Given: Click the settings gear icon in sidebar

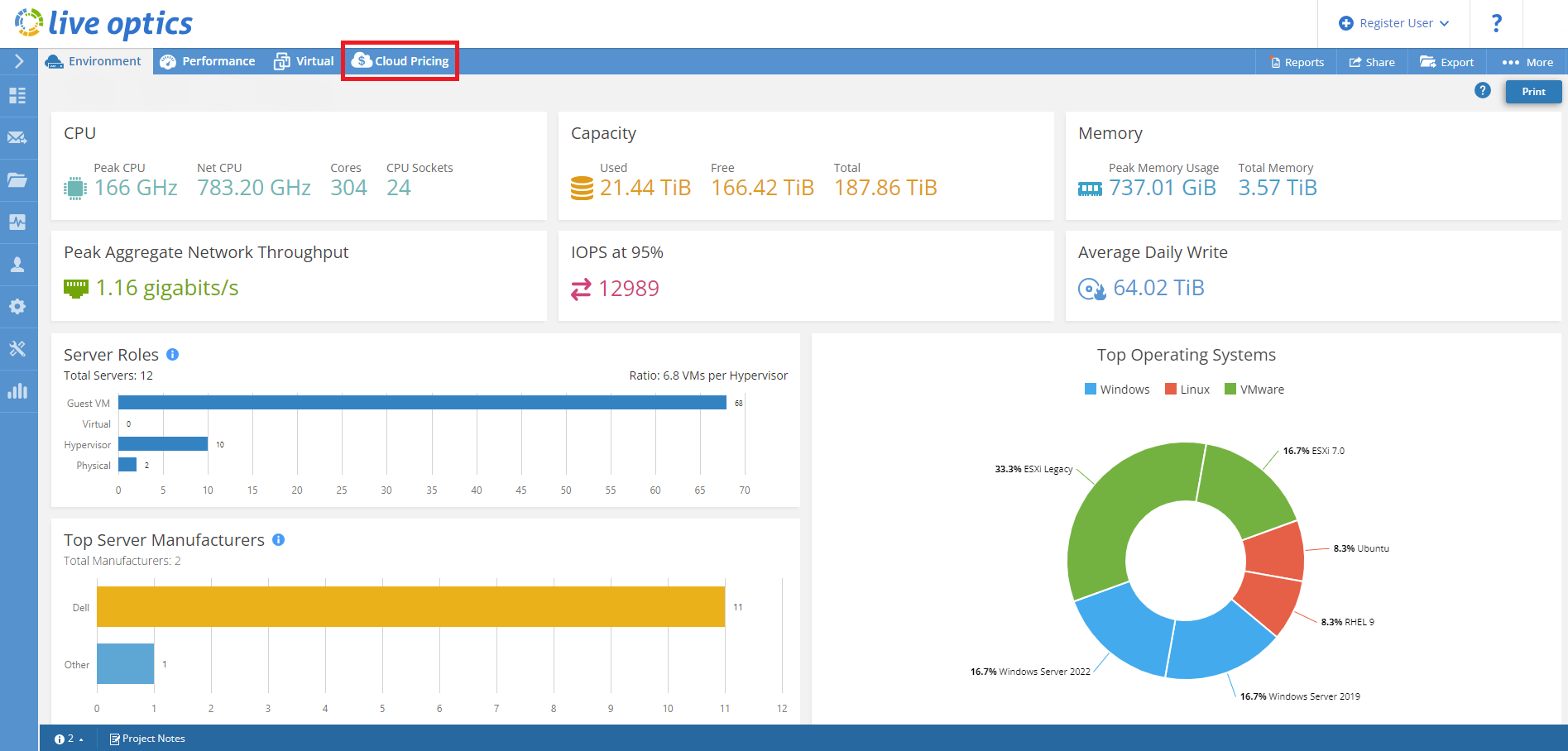Looking at the screenshot, I should (x=17, y=306).
